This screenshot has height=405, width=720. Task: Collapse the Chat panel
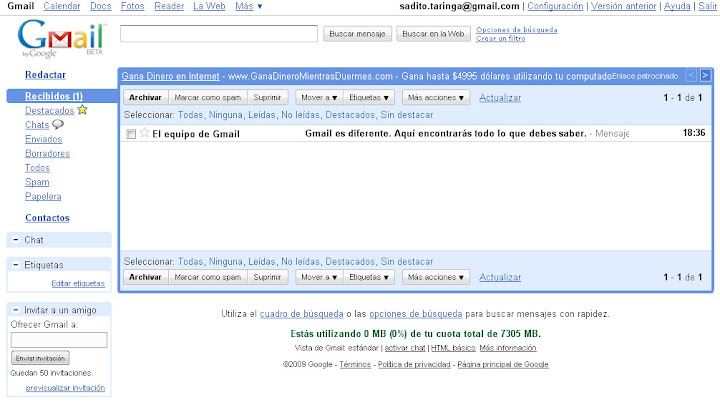tap(16, 239)
